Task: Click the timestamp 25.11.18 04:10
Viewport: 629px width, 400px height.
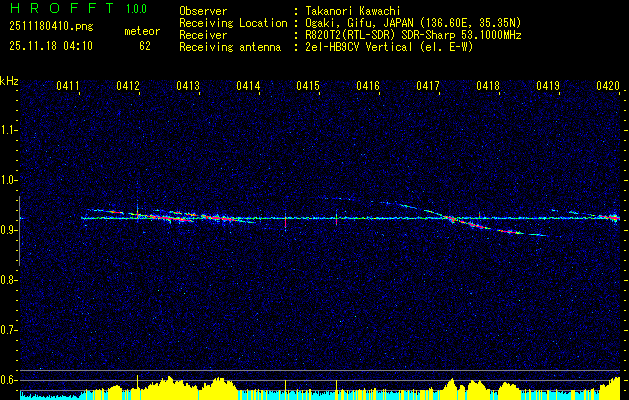Action: (x=51, y=46)
